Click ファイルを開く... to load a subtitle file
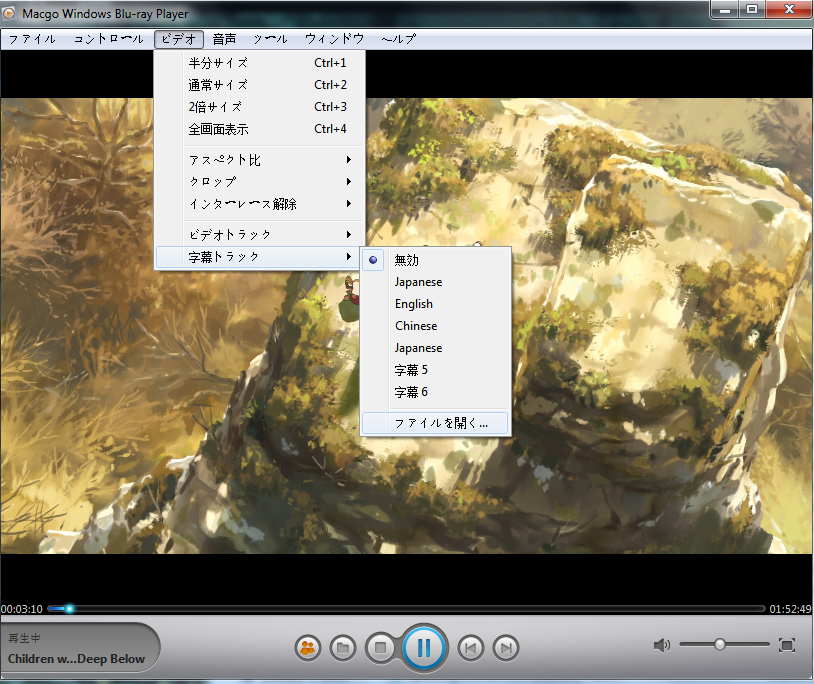Viewport: 814px width, 684px height. point(441,424)
